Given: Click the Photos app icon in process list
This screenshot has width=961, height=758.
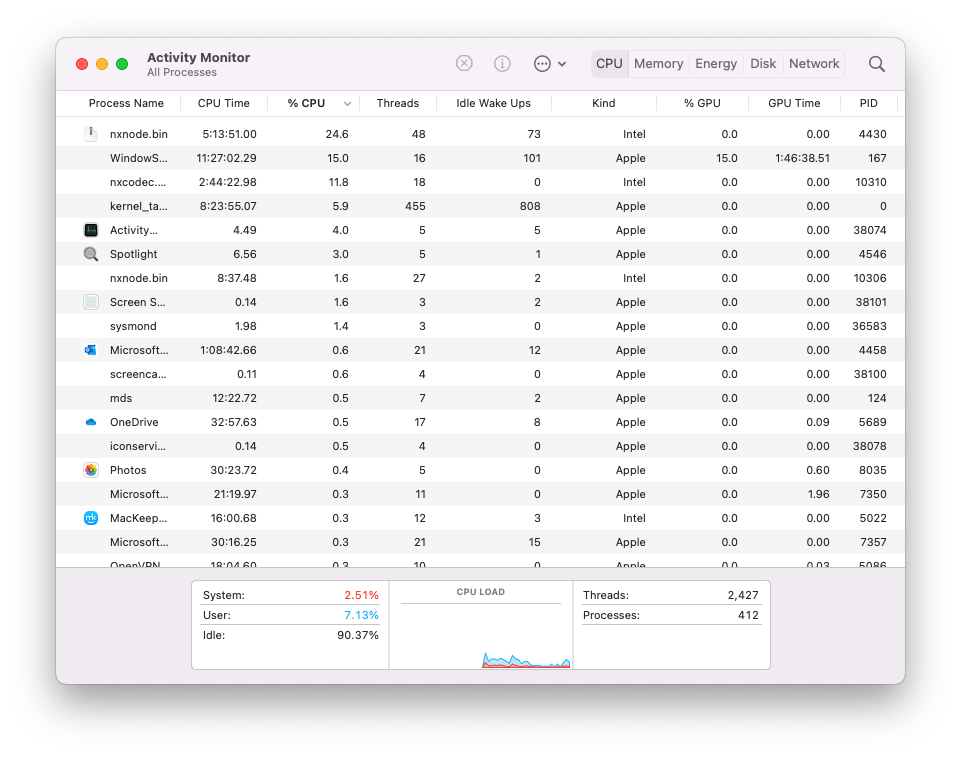Looking at the screenshot, I should (x=91, y=470).
